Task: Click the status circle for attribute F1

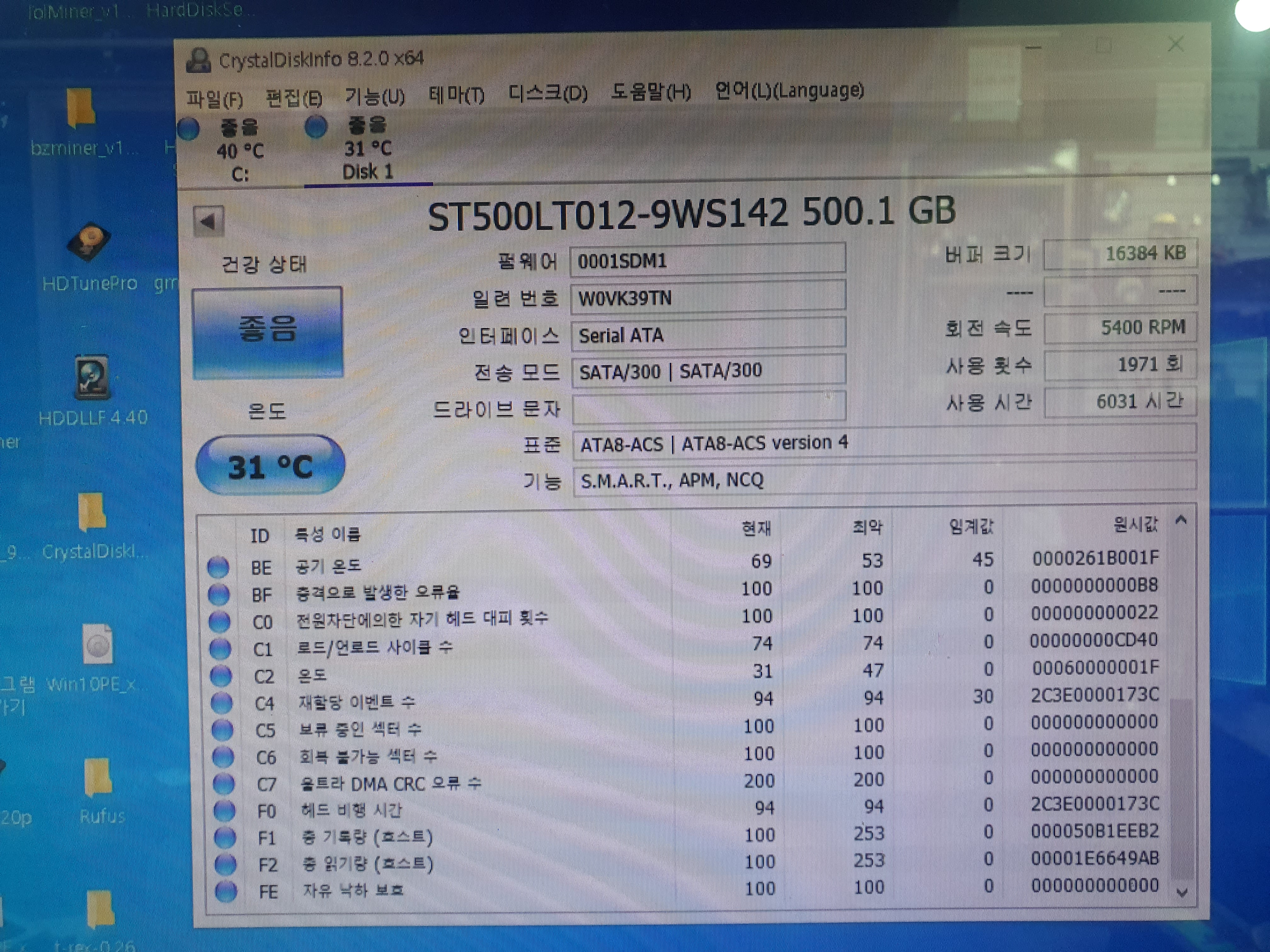Action: pyautogui.click(x=225, y=837)
